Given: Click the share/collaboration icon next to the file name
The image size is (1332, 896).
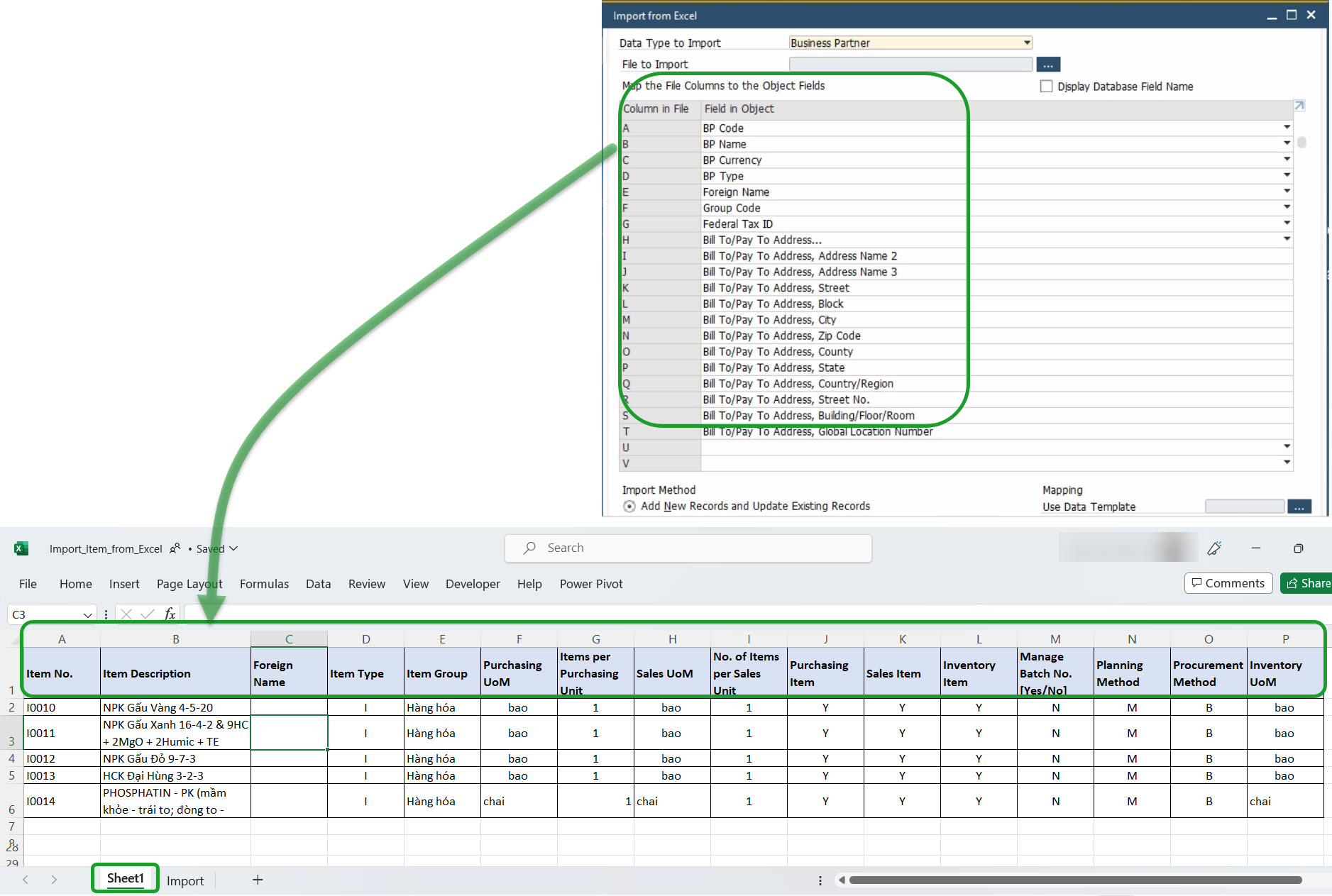Looking at the screenshot, I should (175, 548).
